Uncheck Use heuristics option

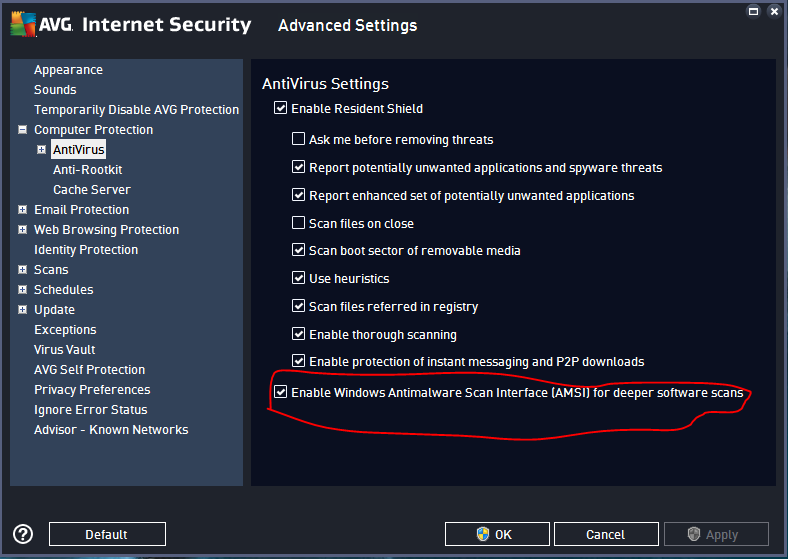coord(298,278)
